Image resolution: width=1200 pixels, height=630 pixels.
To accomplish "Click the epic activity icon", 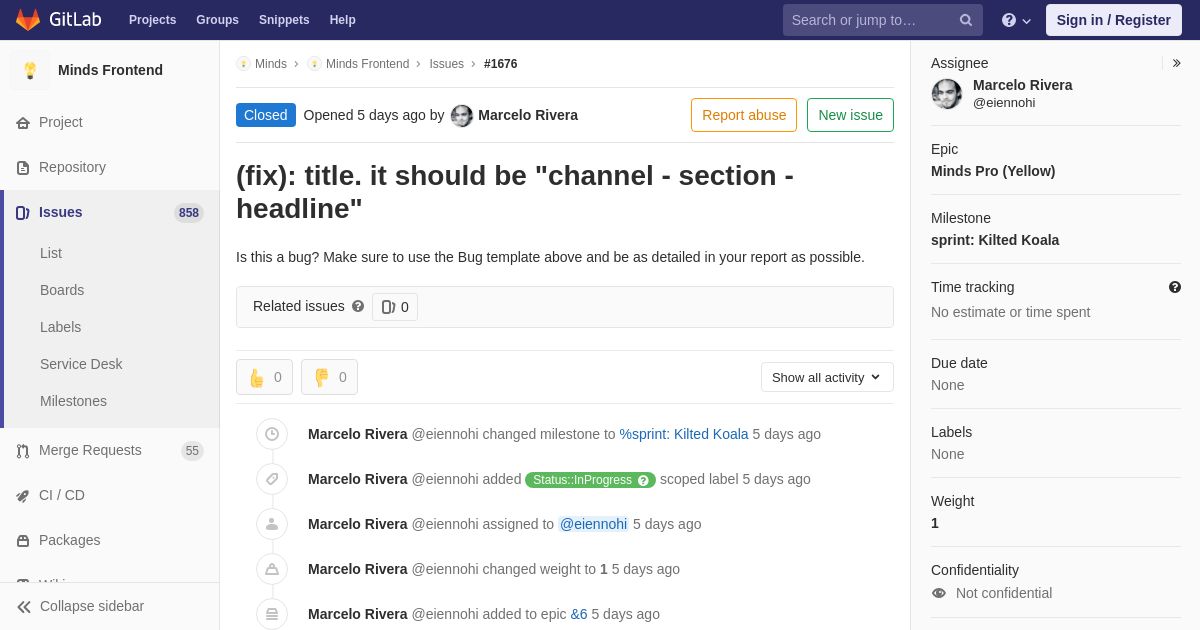I will point(272,614).
